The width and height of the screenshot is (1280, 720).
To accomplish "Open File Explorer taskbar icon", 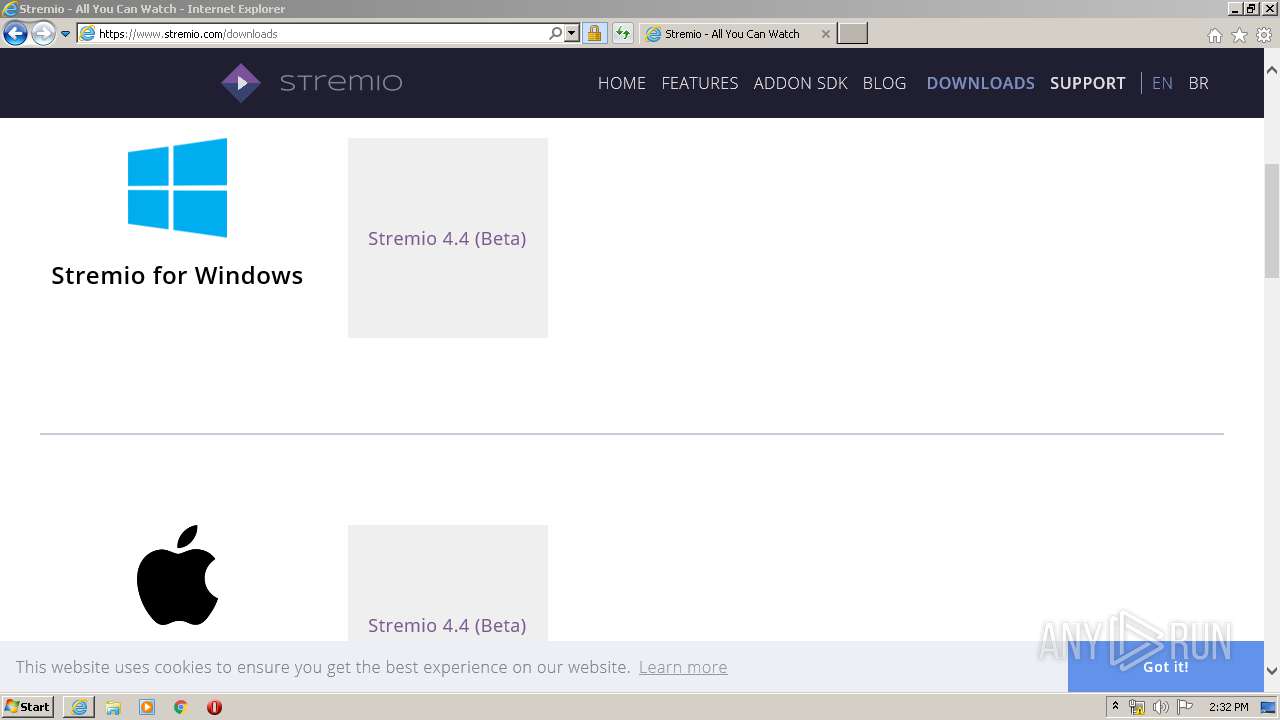I will click(x=113, y=707).
